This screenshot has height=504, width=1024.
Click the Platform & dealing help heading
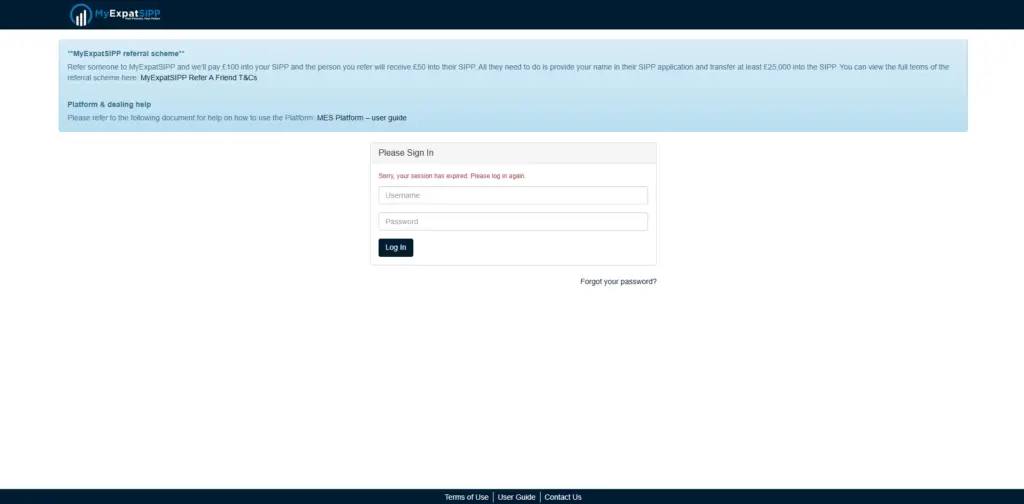pyautogui.click(x=109, y=104)
